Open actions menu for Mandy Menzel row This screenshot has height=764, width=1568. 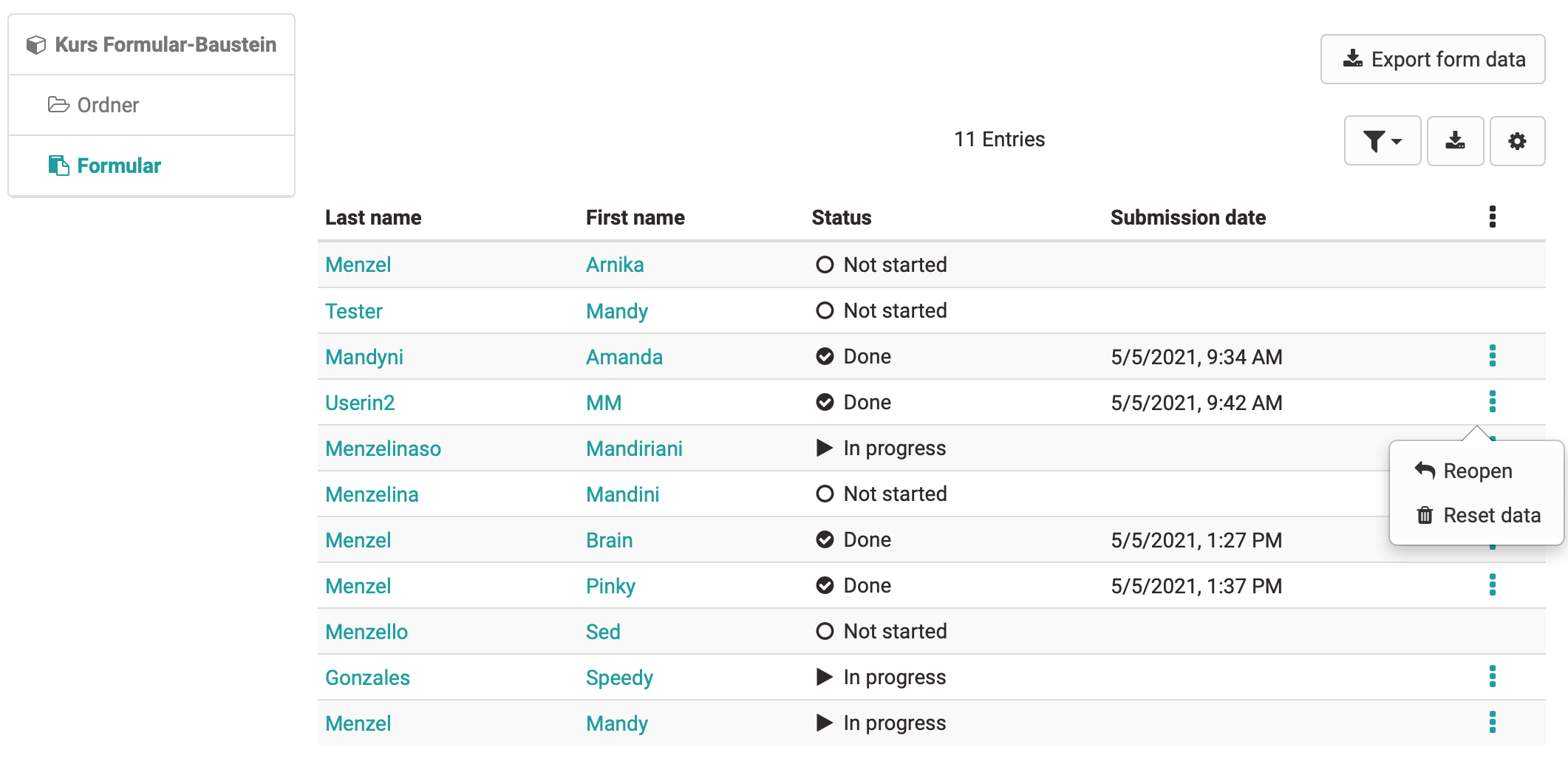tap(1492, 723)
